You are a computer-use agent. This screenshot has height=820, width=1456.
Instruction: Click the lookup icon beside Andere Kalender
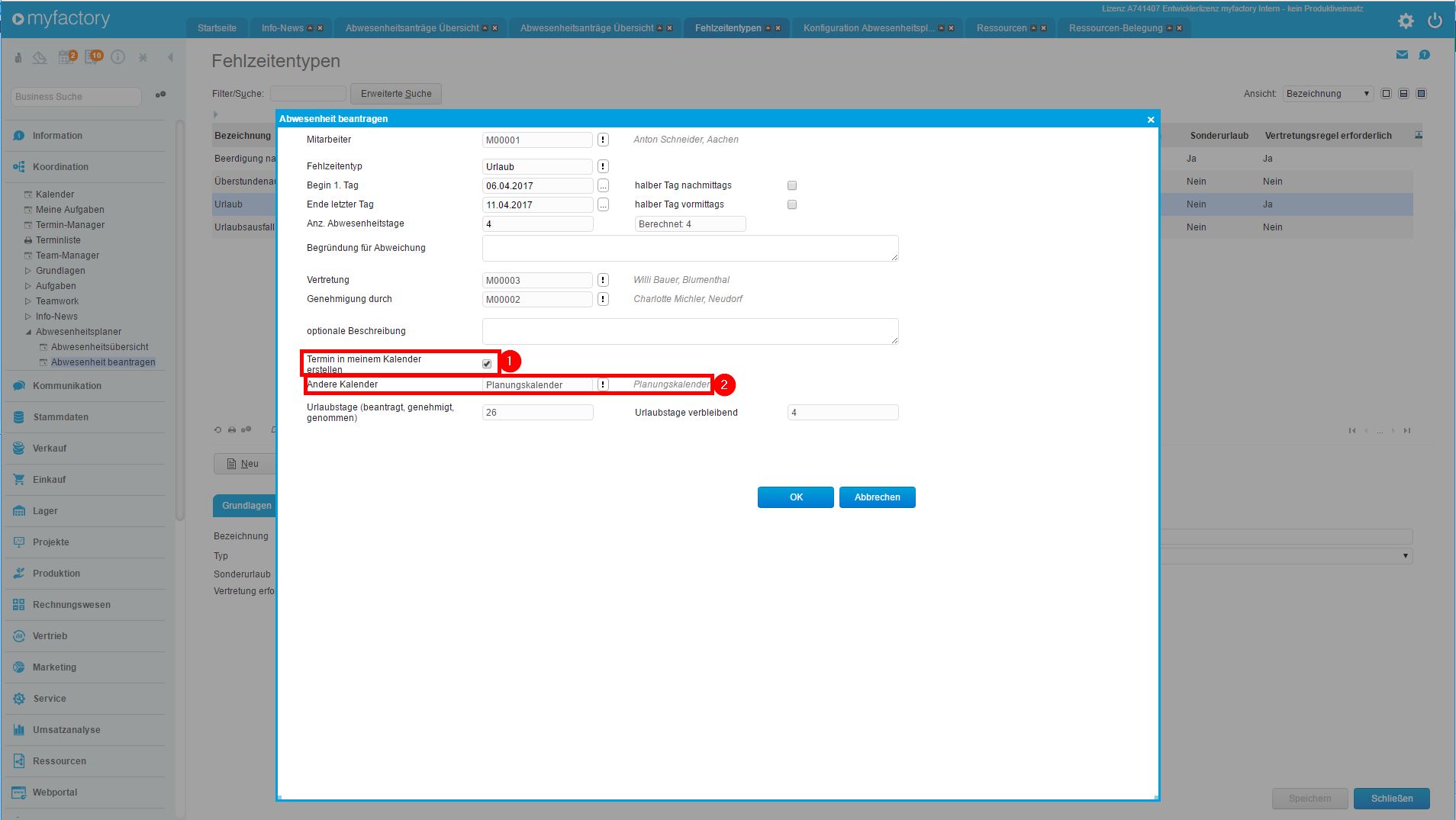[603, 384]
